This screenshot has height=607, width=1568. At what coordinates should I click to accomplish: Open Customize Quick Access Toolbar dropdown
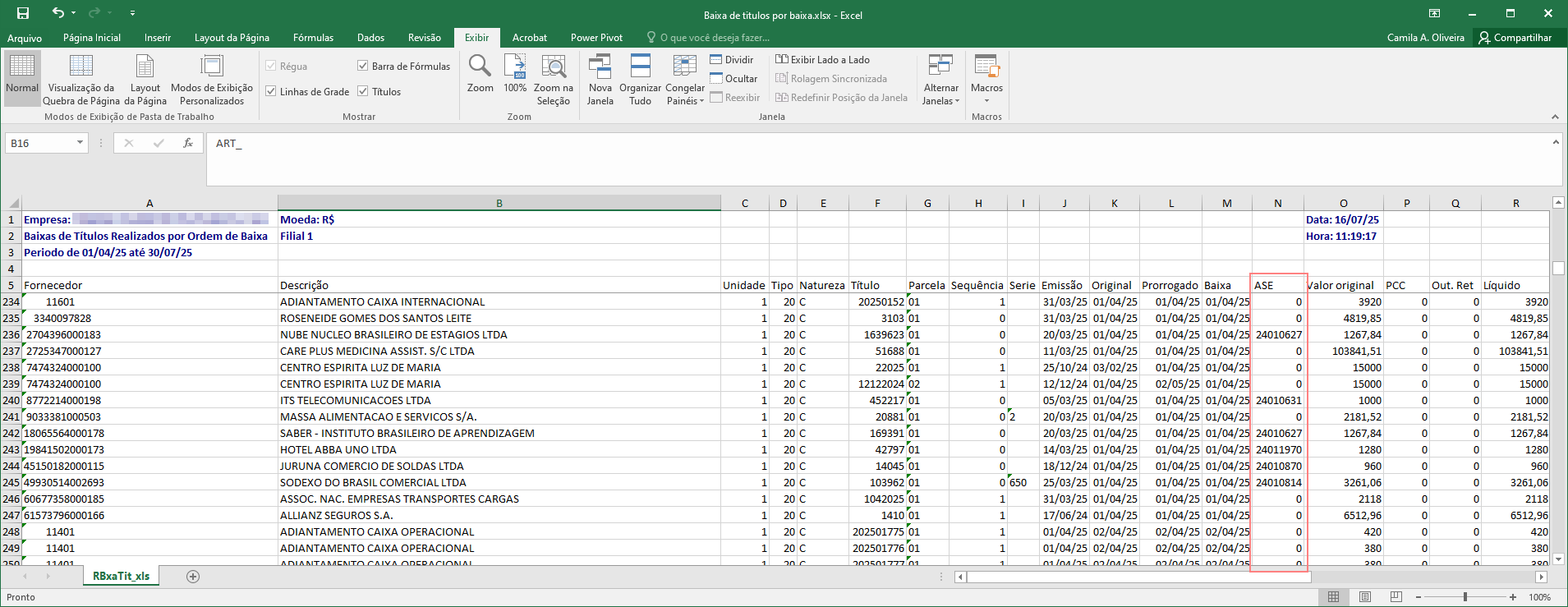point(132,13)
